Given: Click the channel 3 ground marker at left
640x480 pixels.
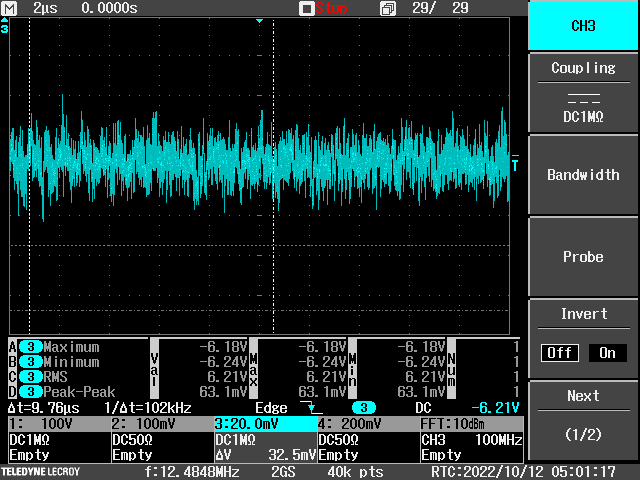Looking at the screenshot, I should 5,28.
